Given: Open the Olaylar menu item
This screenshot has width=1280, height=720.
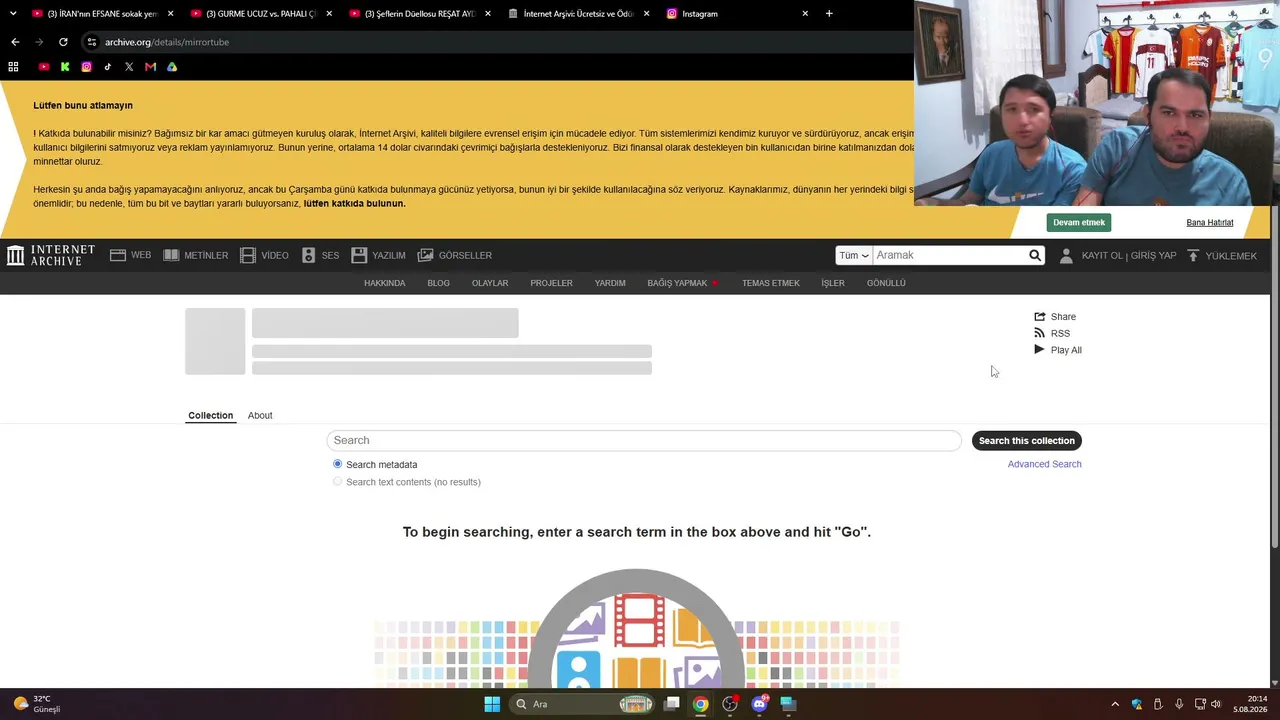Looking at the screenshot, I should [x=490, y=283].
